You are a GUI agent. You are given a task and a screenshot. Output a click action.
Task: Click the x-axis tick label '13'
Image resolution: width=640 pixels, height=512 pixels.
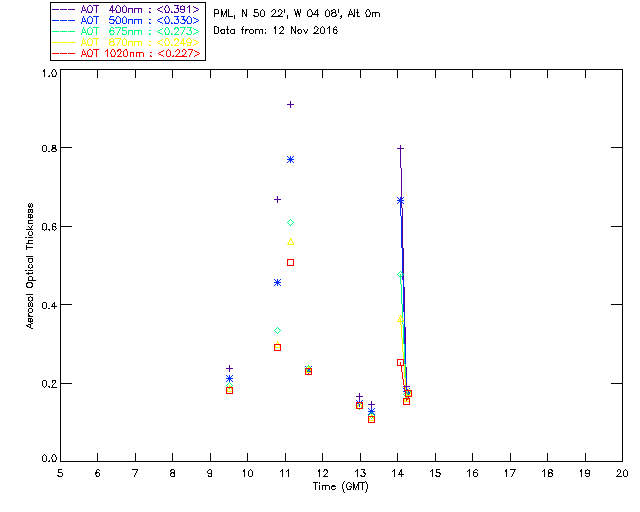click(360, 473)
